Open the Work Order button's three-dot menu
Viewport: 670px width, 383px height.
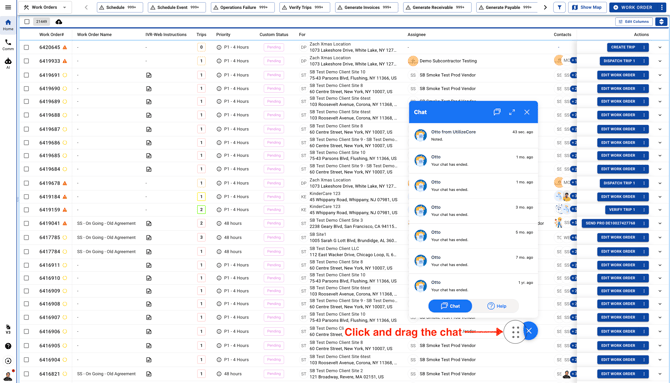point(662,7)
